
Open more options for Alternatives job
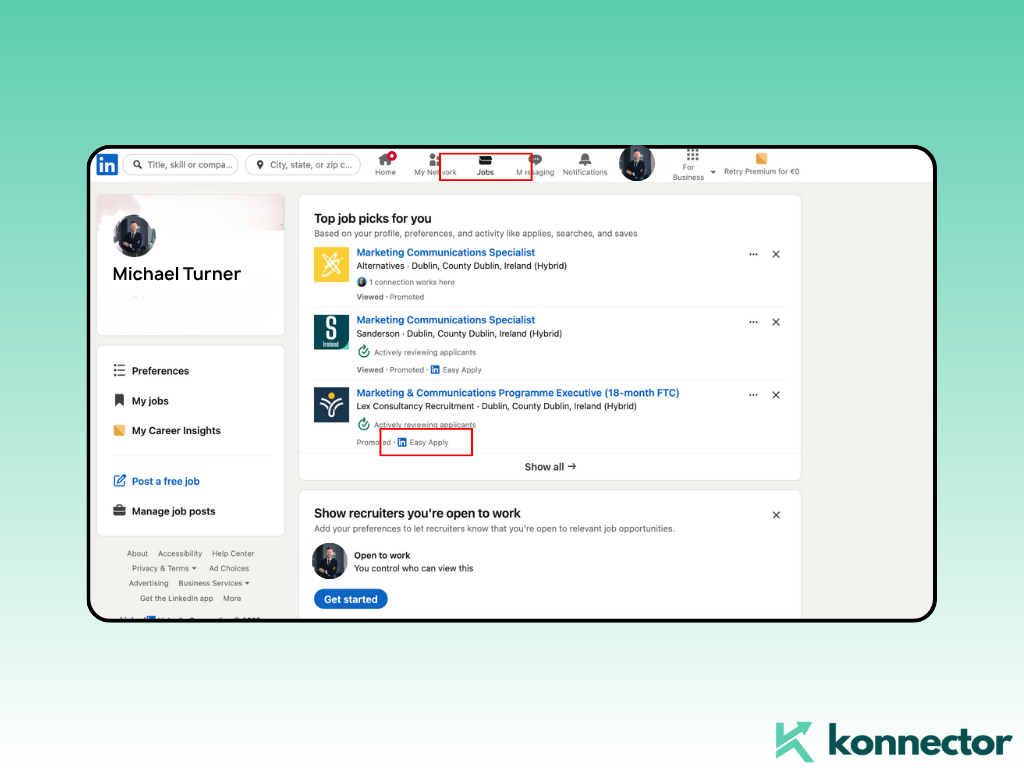pos(753,254)
